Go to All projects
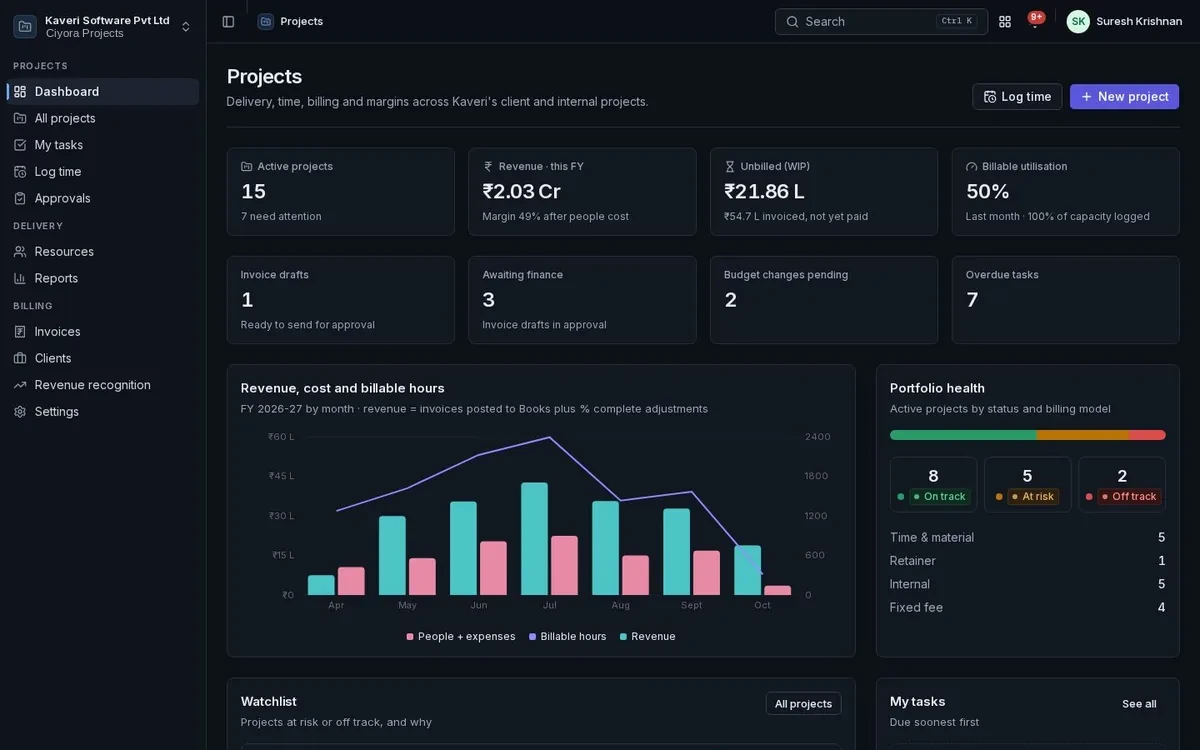This screenshot has width=1200, height=750. (x=103, y=118)
